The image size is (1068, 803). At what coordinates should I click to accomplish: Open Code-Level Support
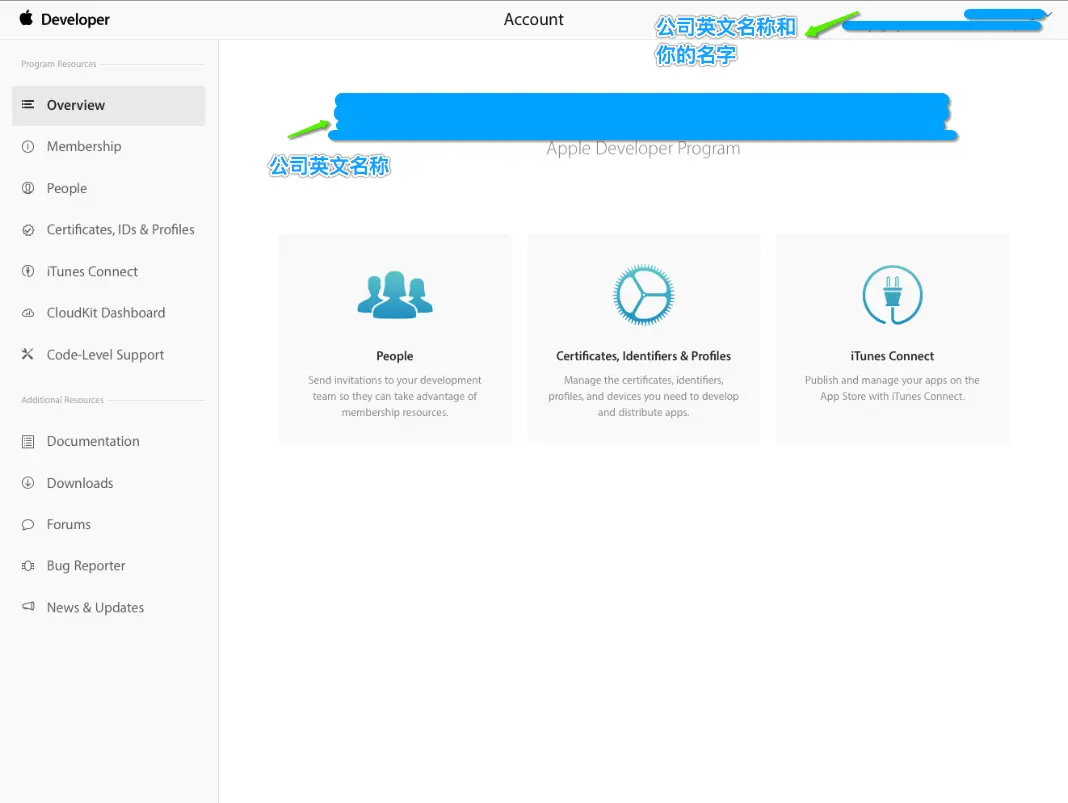click(x=106, y=355)
